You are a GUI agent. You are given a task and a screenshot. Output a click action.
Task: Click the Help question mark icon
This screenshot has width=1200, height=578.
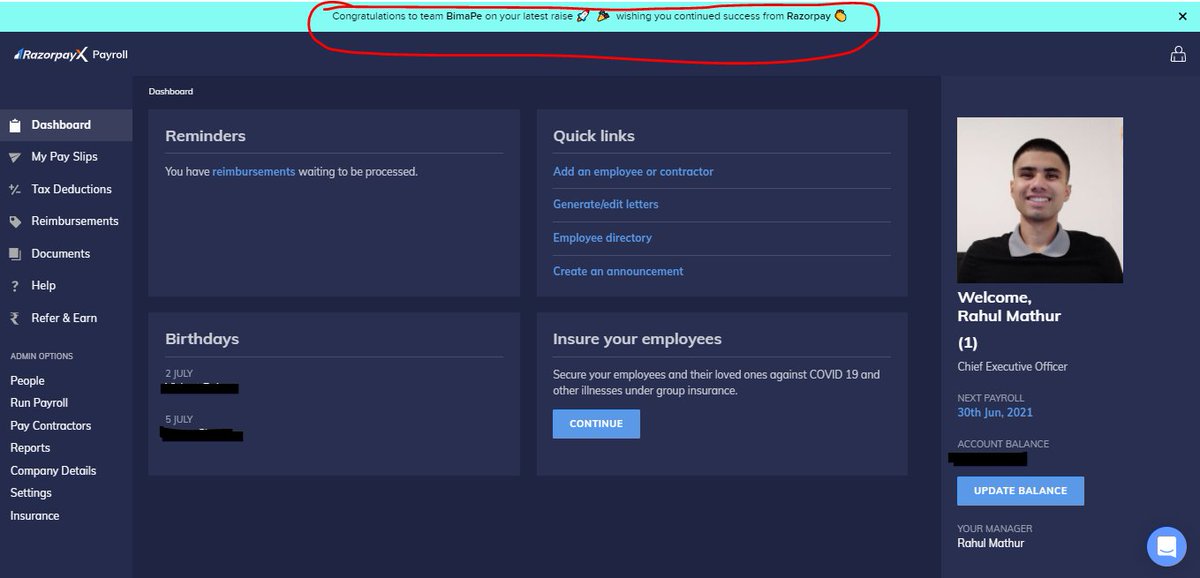coord(14,286)
